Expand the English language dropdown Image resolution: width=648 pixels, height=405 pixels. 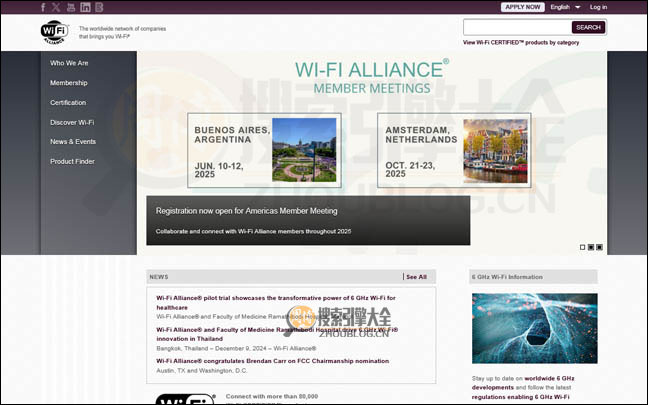565,7
